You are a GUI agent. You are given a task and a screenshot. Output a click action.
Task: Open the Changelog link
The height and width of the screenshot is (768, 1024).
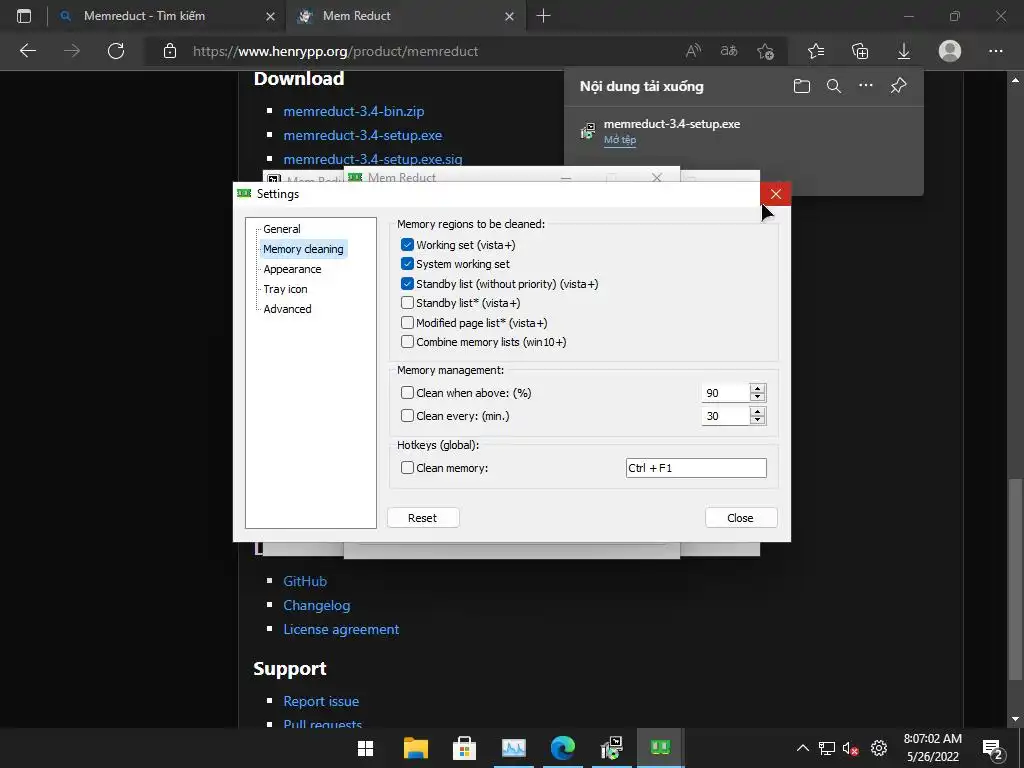click(x=317, y=605)
